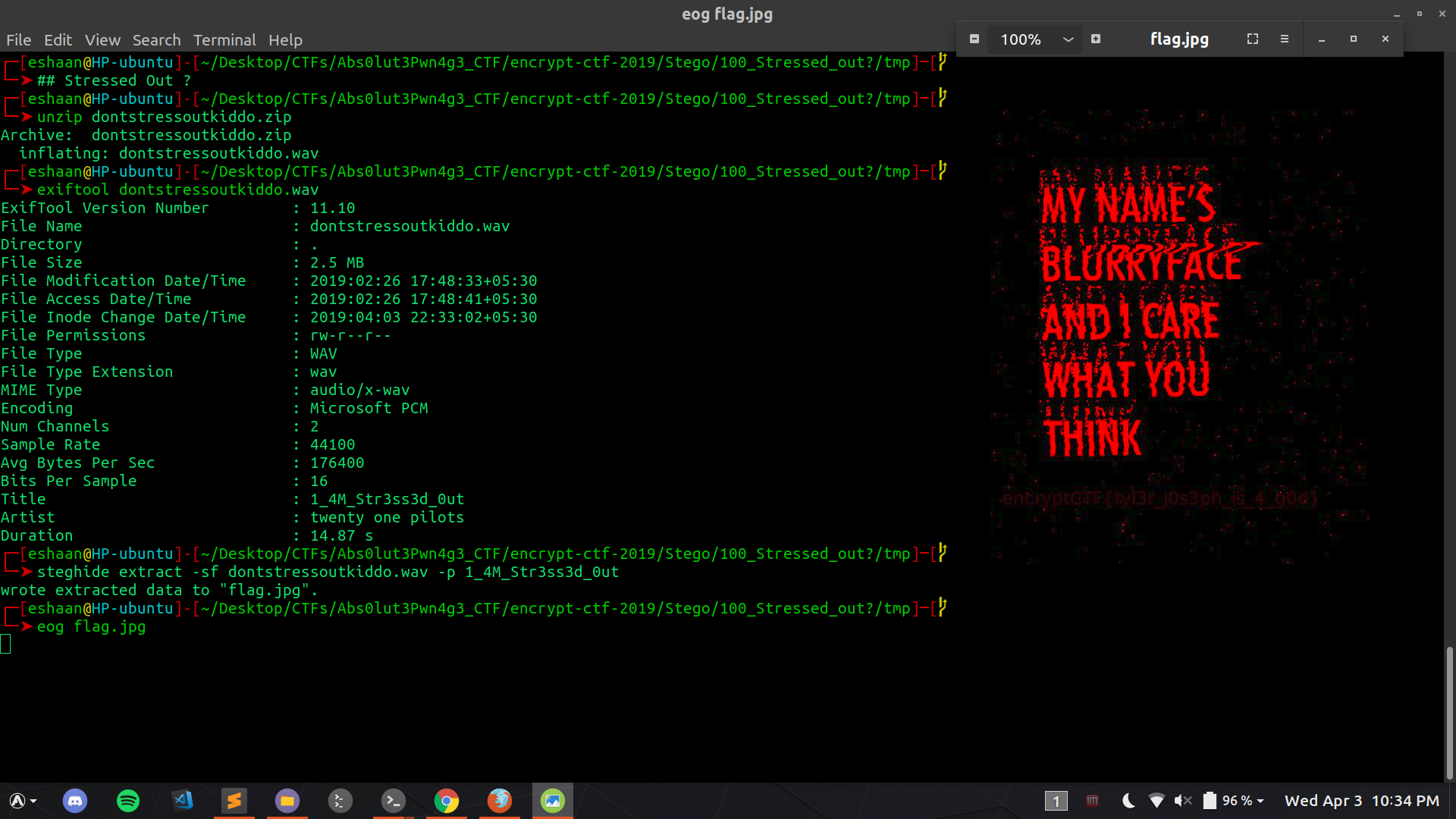Open the Search menu
The height and width of the screenshot is (819, 1456).
[156, 40]
